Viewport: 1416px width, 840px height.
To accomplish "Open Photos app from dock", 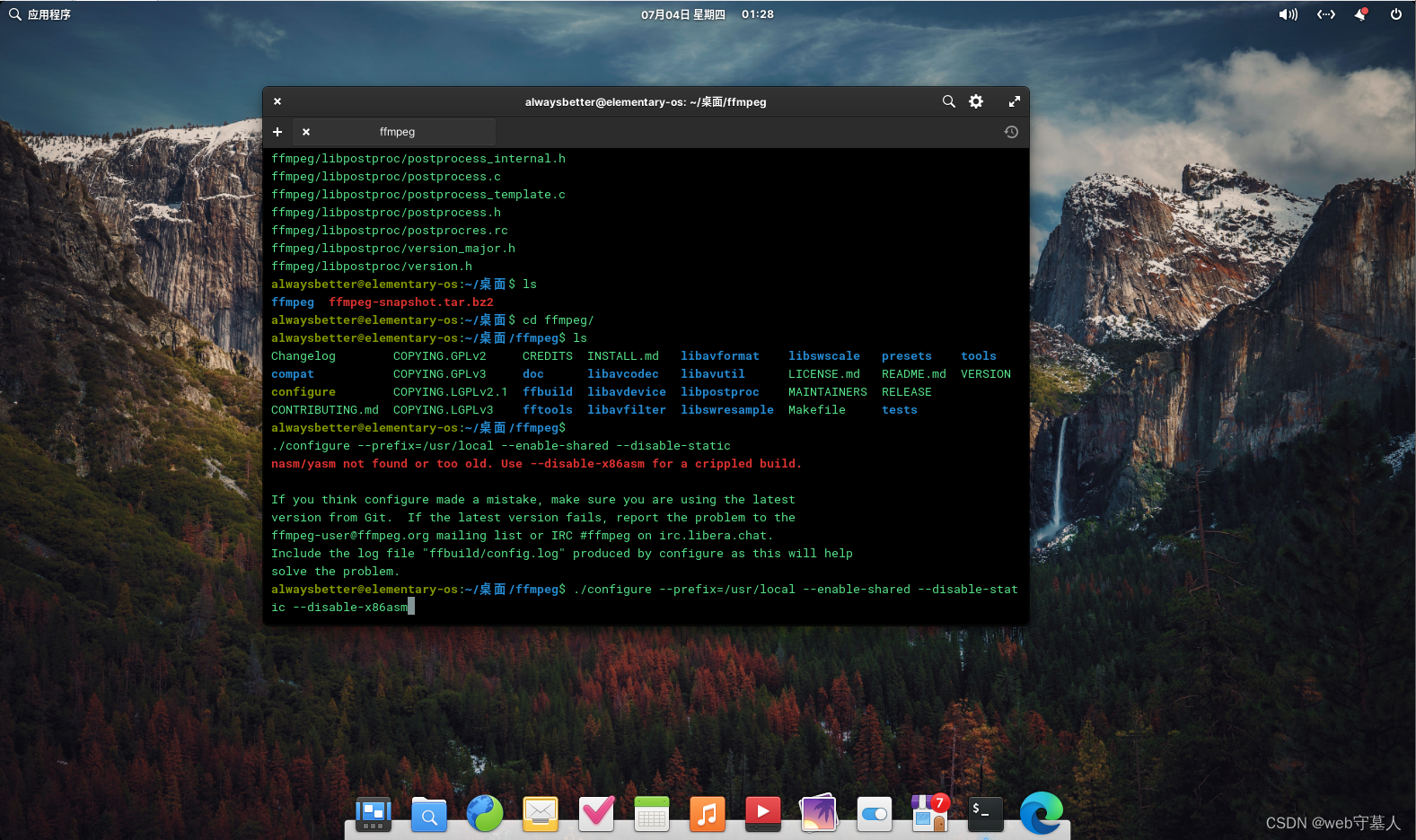I will [x=819, y=814].
